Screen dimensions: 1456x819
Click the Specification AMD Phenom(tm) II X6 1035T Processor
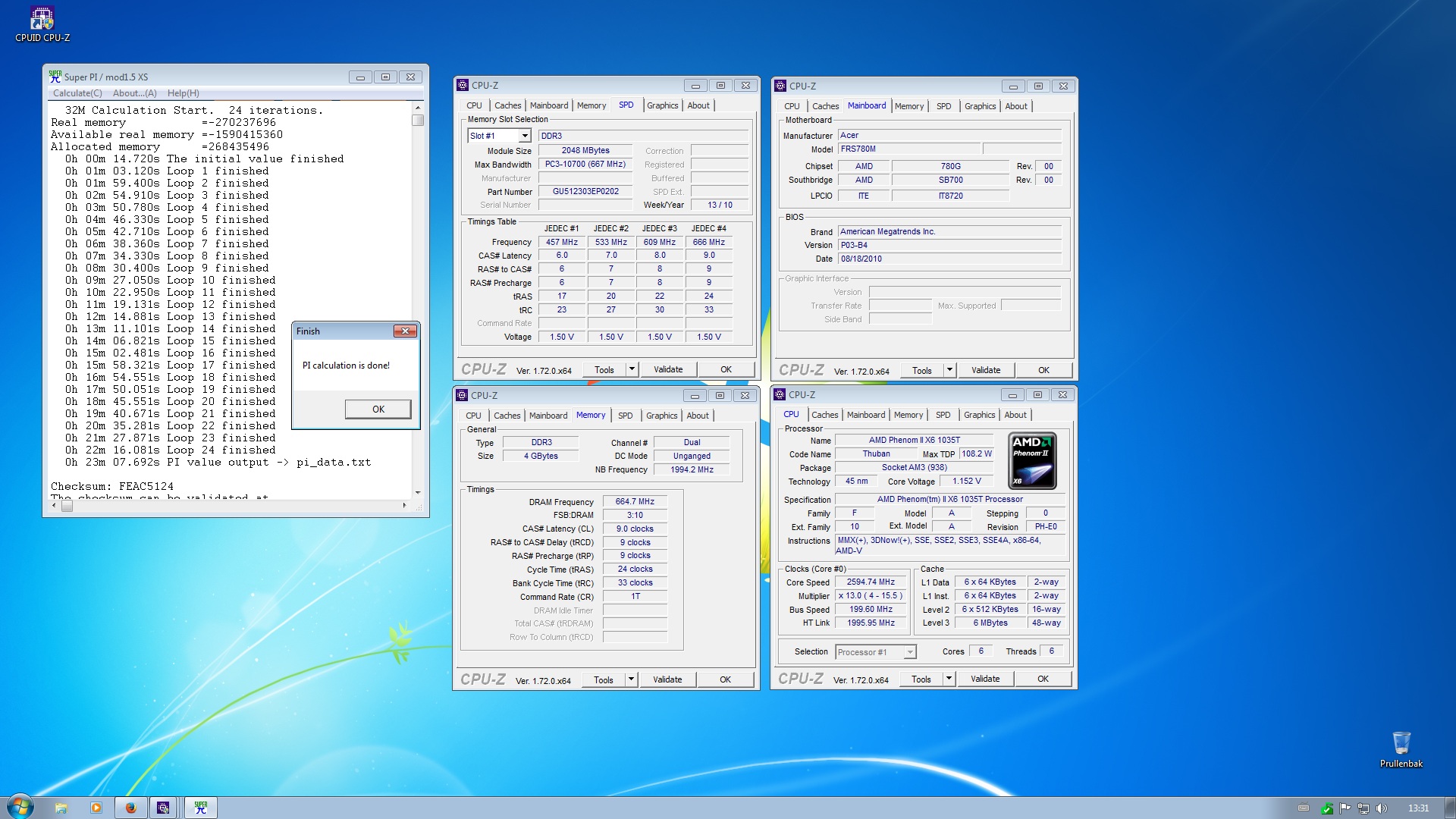949,500
